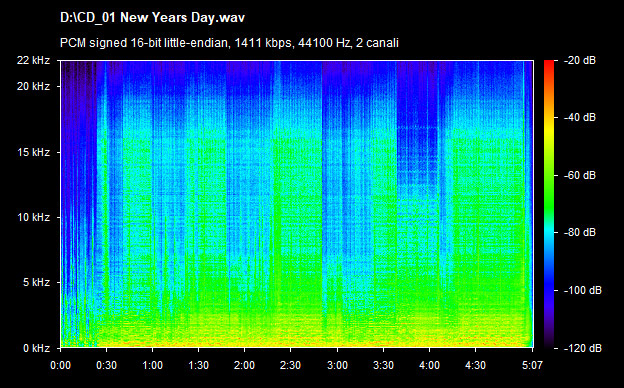624x388 pixels.
Task: Click the file title 'D:\CD_01 New Years Day.wav'
Action: 152,18
